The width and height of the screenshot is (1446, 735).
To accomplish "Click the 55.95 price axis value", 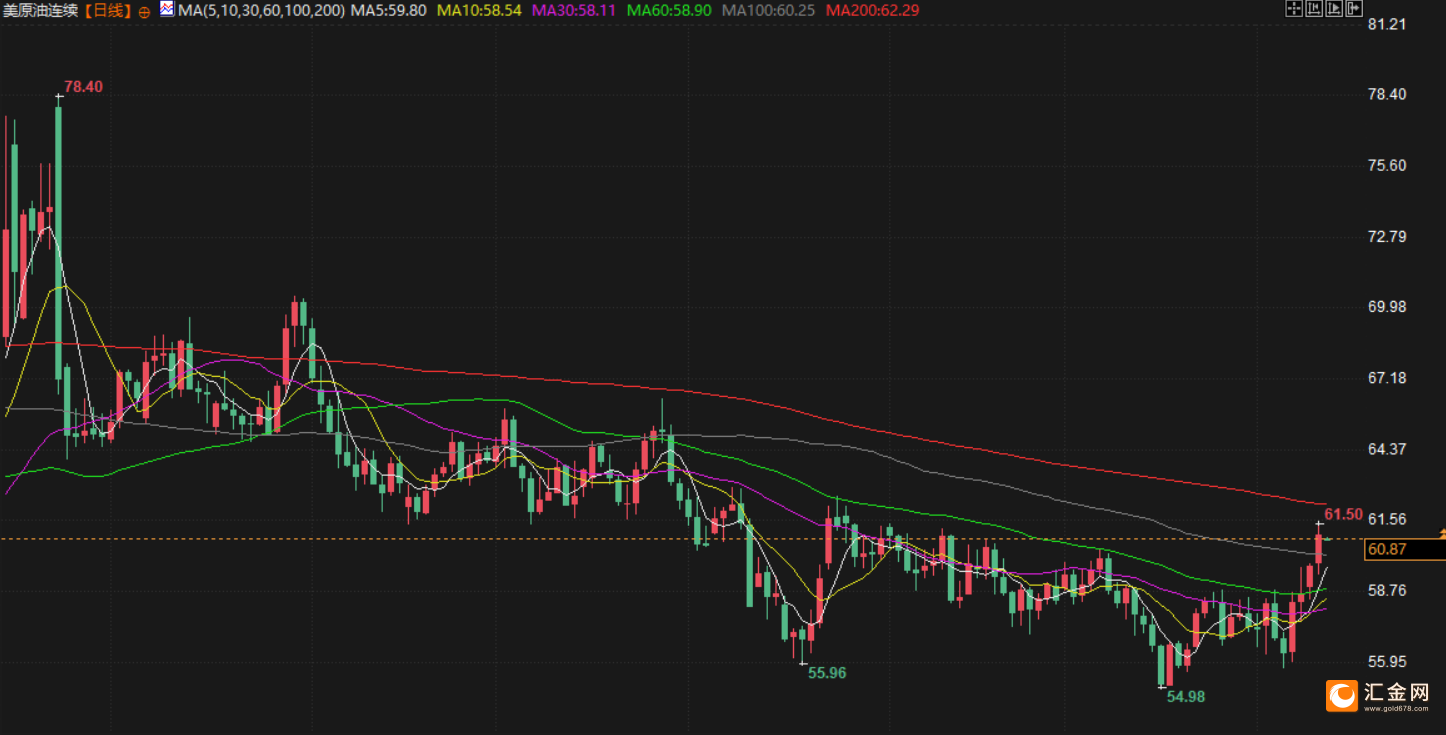I will 1388,662.
